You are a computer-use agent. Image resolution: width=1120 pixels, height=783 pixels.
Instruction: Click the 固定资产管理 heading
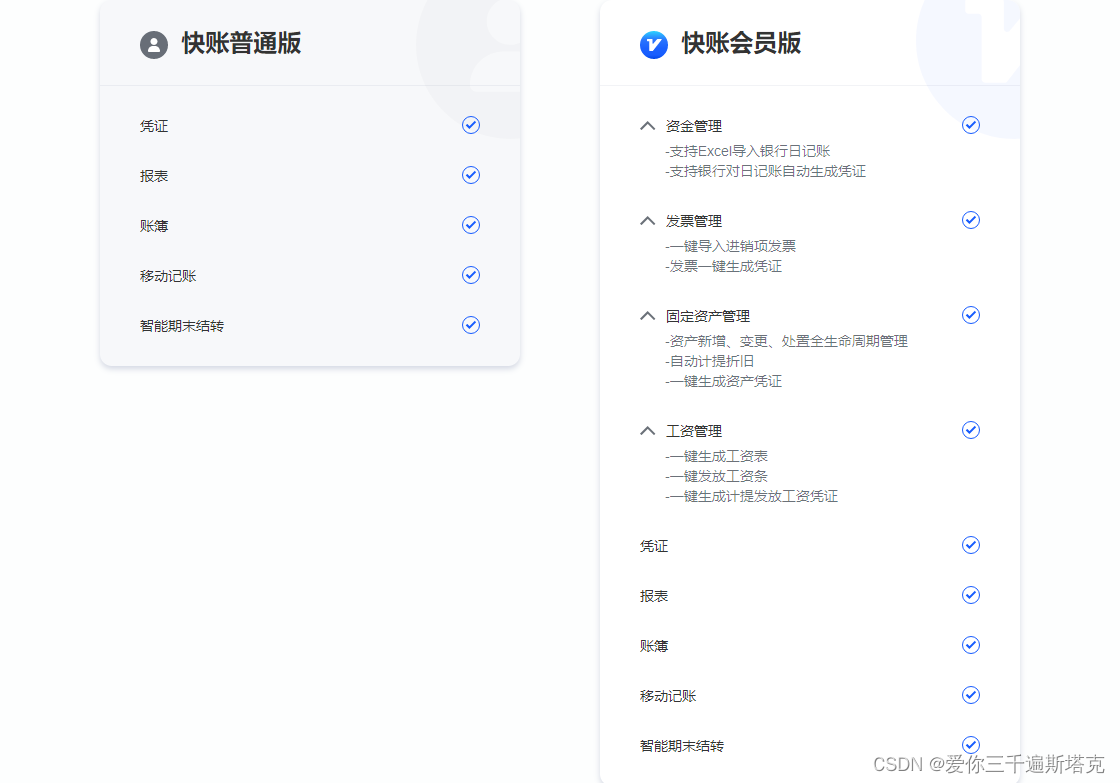(708, 316)
